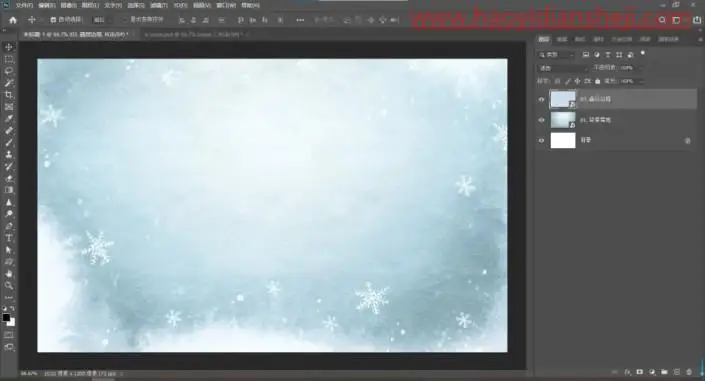
Task: Open the opacity slider dropdown arrow
Action: point(640,68)
